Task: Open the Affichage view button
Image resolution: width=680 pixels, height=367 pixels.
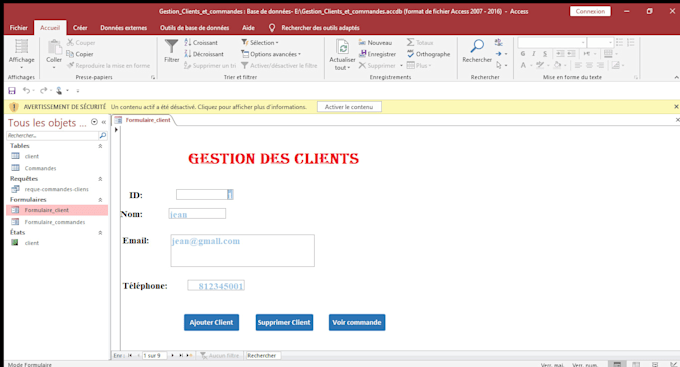Action: click(21, 54)
